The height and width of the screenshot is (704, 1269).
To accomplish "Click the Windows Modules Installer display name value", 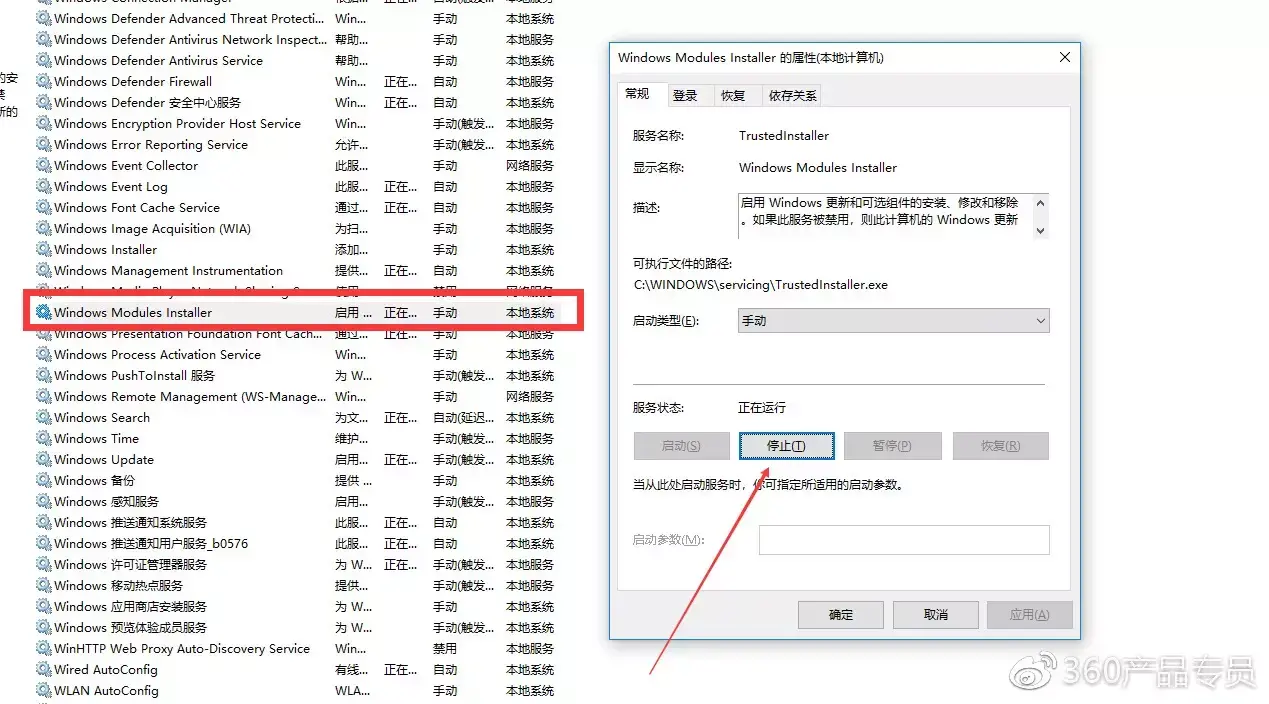I will (818, 168).
